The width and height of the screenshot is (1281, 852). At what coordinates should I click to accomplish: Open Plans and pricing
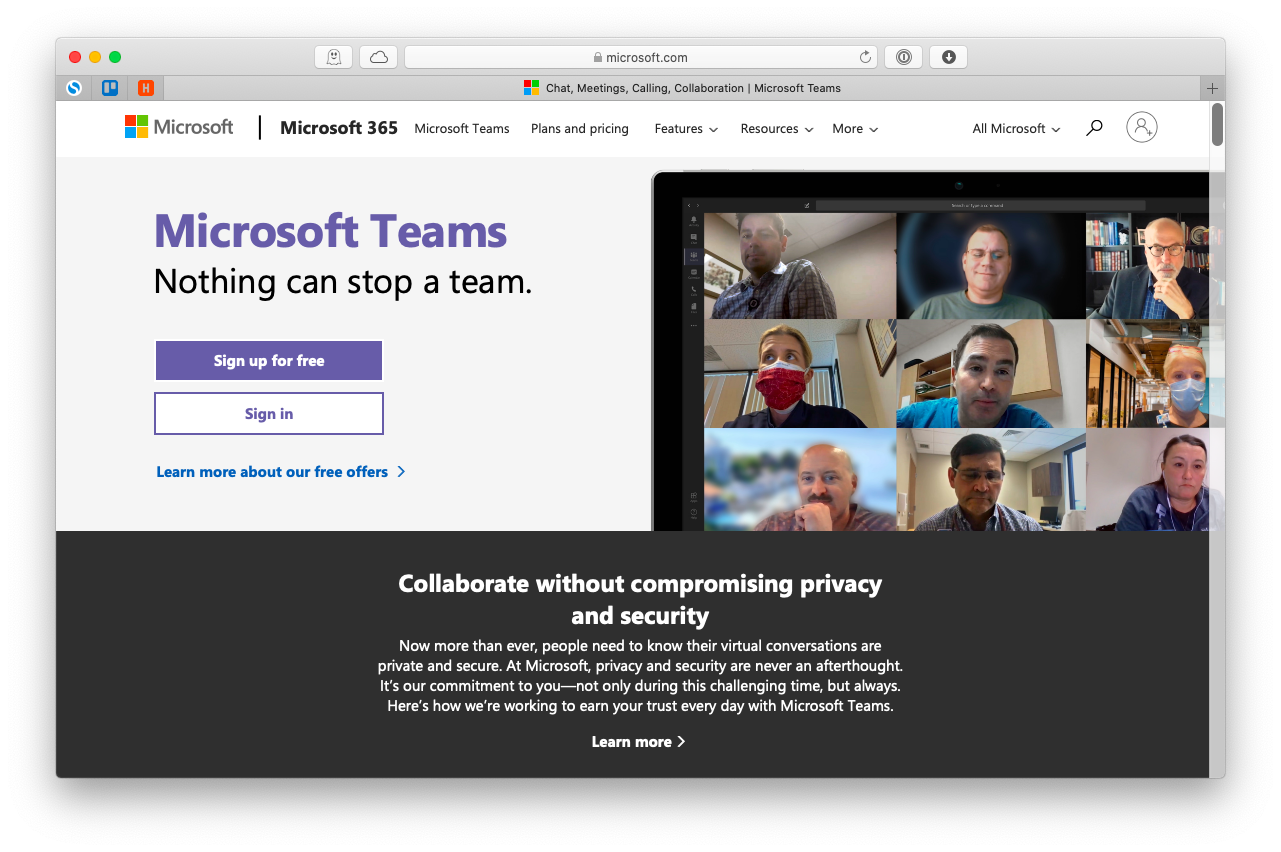tap(580, 129)
